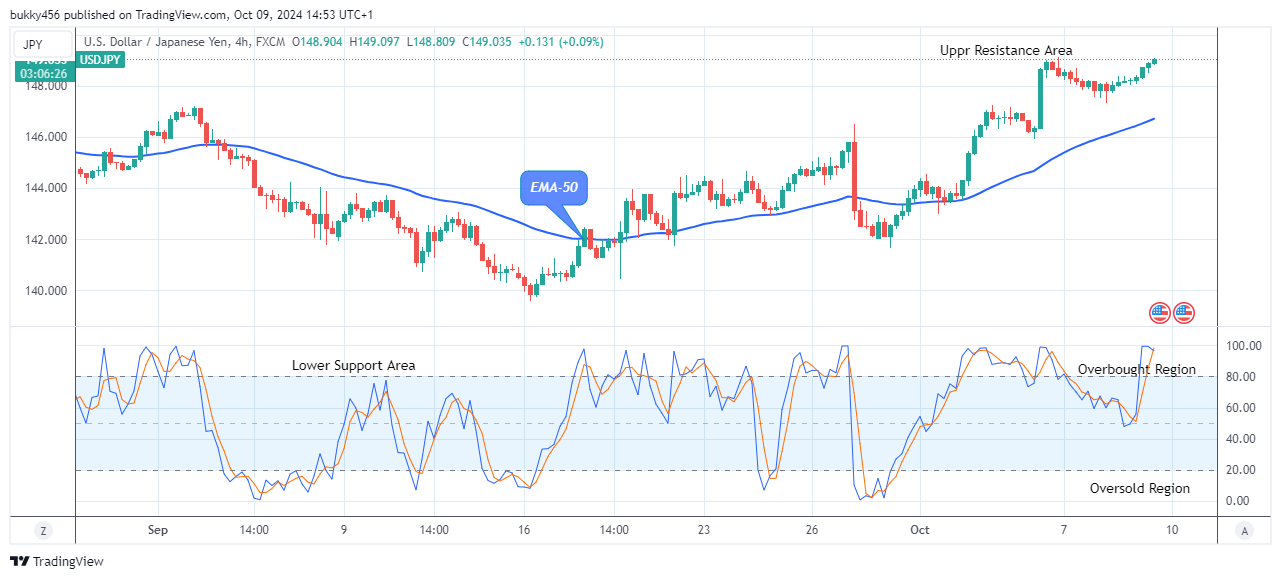Click the Oct date on time axis
The width and height of the screenshot is (1281, 579).
point(920,530)
